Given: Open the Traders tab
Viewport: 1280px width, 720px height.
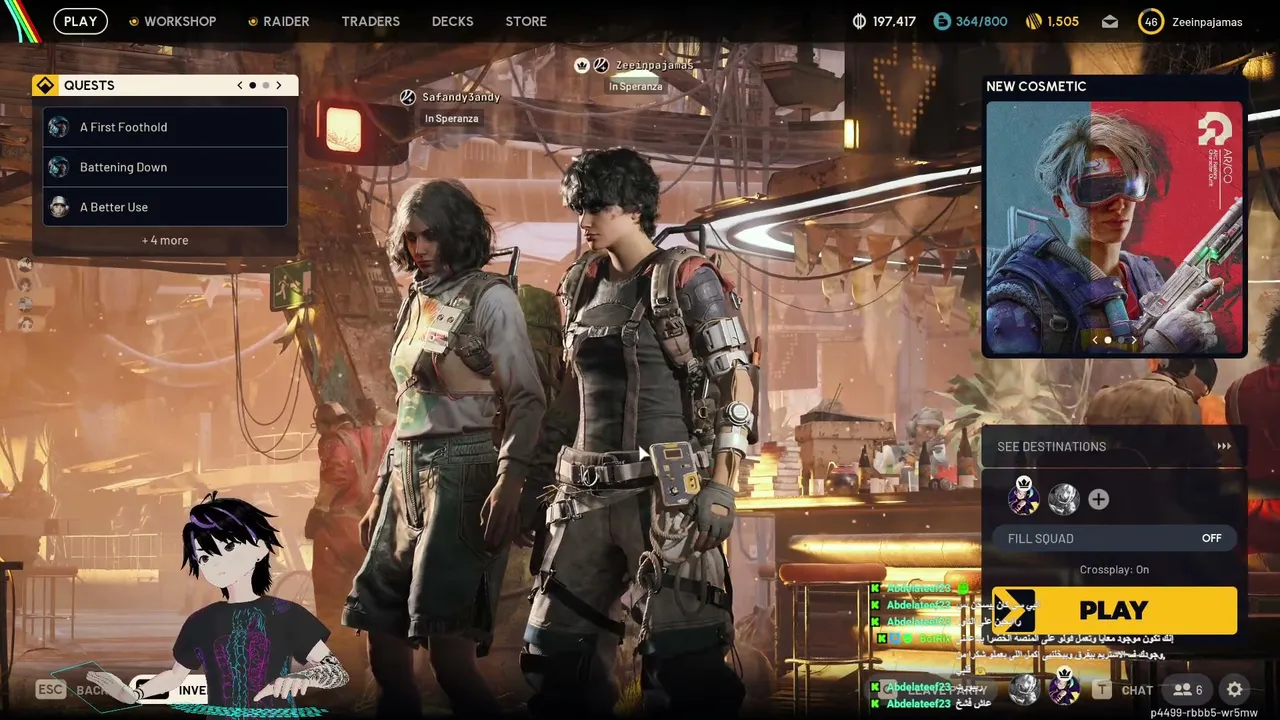Looking at the screenshot, I should (x=370, y=21).
